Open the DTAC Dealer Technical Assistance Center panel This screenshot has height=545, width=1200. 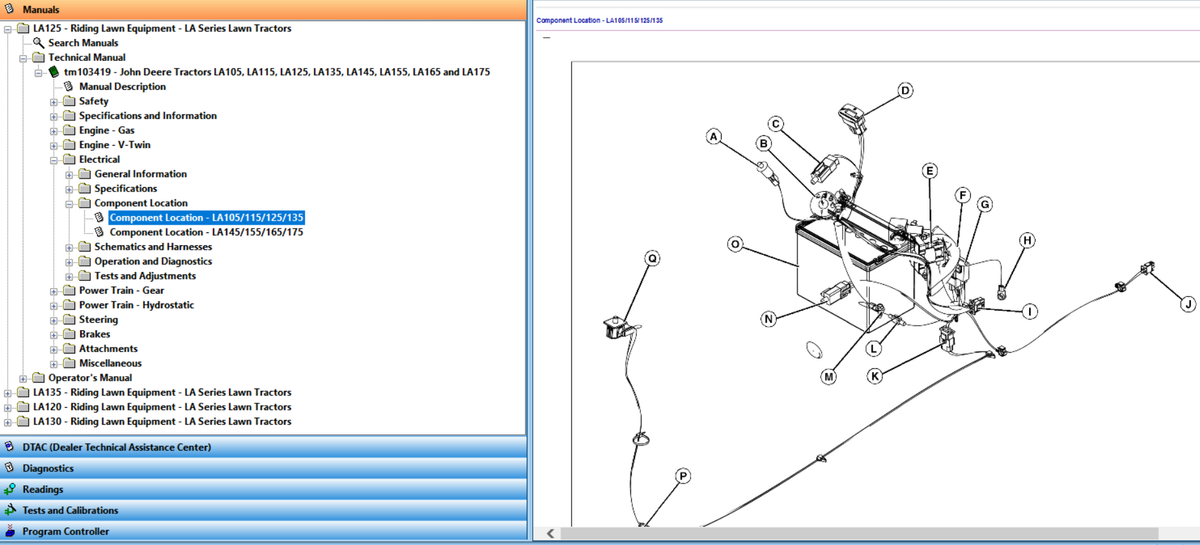coord(263,447)
